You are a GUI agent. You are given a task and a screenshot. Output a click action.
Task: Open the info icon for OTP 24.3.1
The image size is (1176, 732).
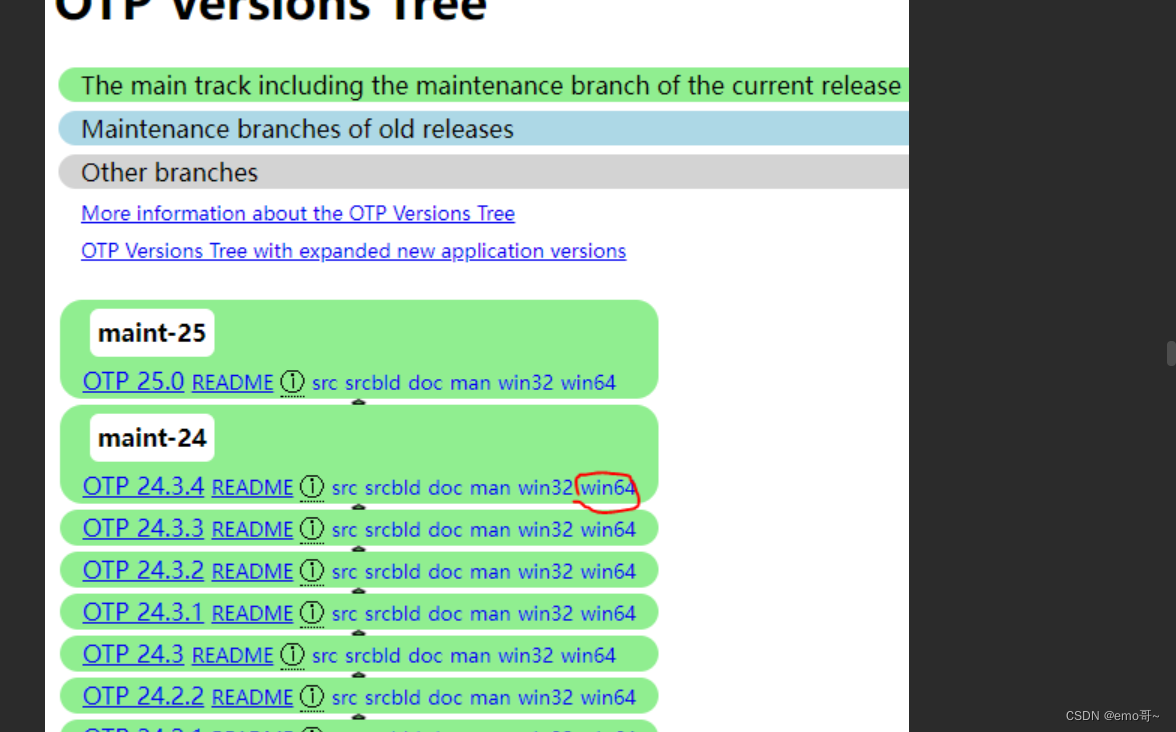click(x=311, y=614)
